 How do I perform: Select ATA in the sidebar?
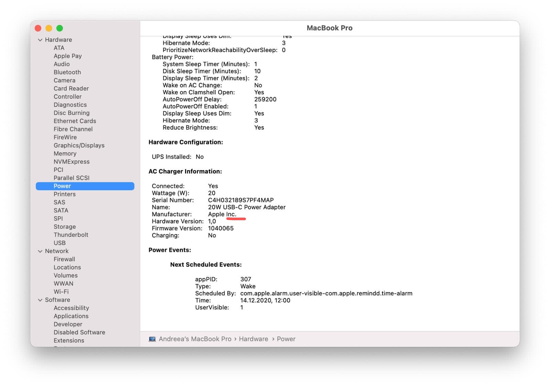[x=59, y=48]
